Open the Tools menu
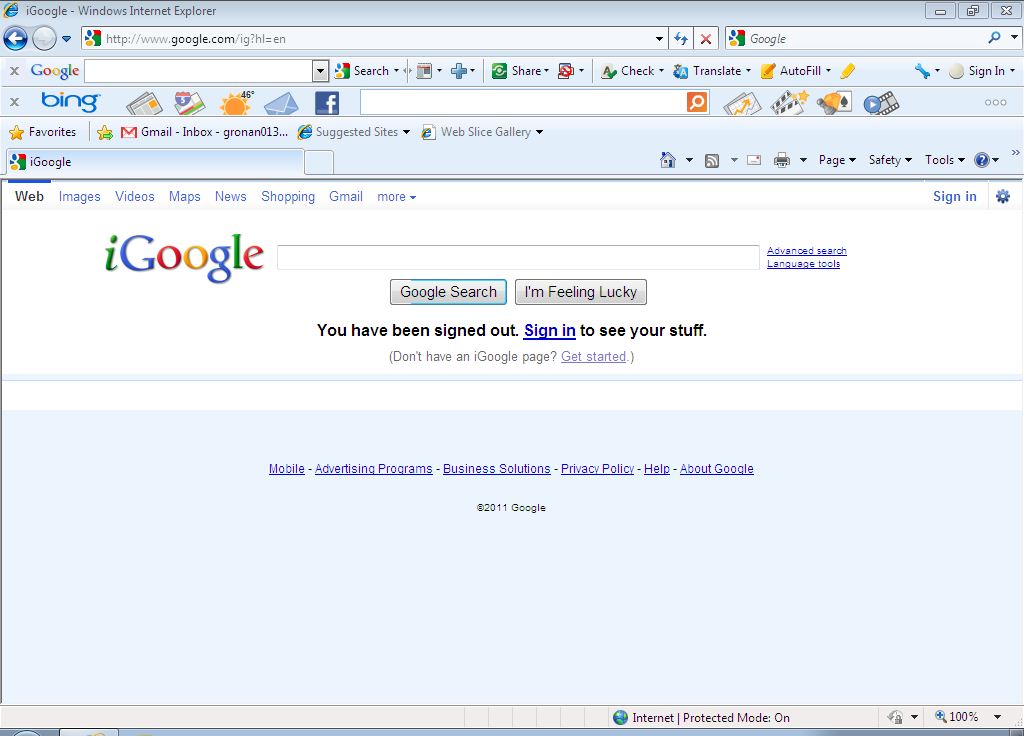The width and height of the screenshot is (1024, 736). [x=944, y=160]
